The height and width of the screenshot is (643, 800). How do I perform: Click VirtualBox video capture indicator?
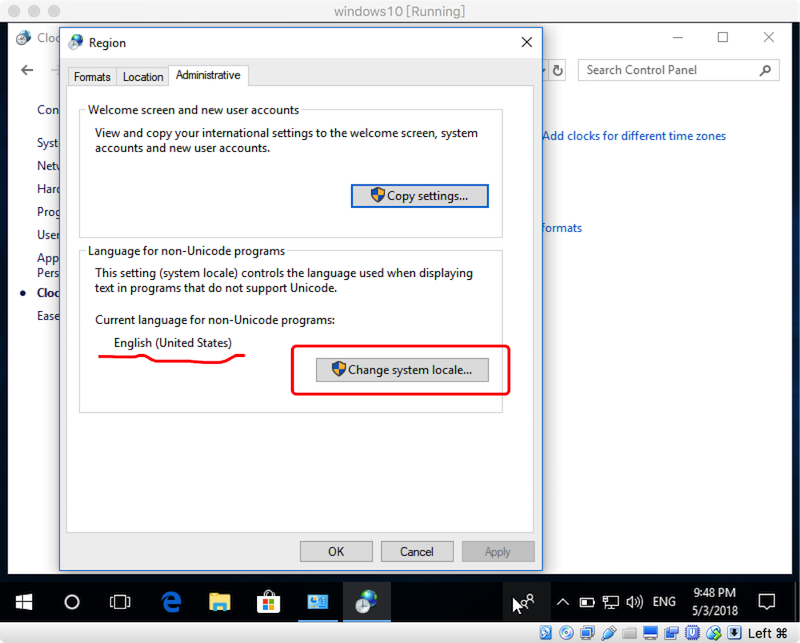point(671,633)
